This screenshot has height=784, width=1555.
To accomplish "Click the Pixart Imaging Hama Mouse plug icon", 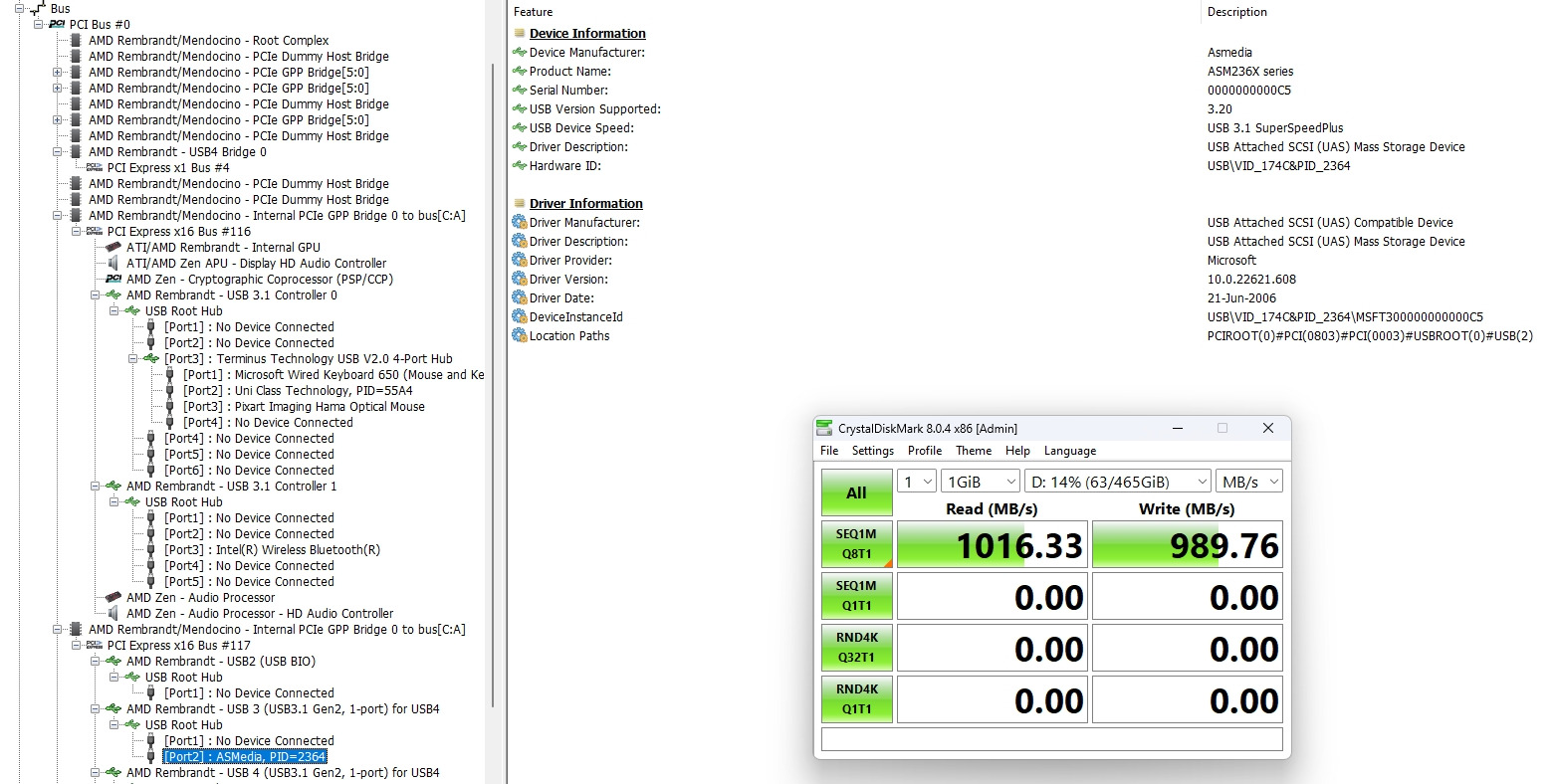I will click(170, 406).
